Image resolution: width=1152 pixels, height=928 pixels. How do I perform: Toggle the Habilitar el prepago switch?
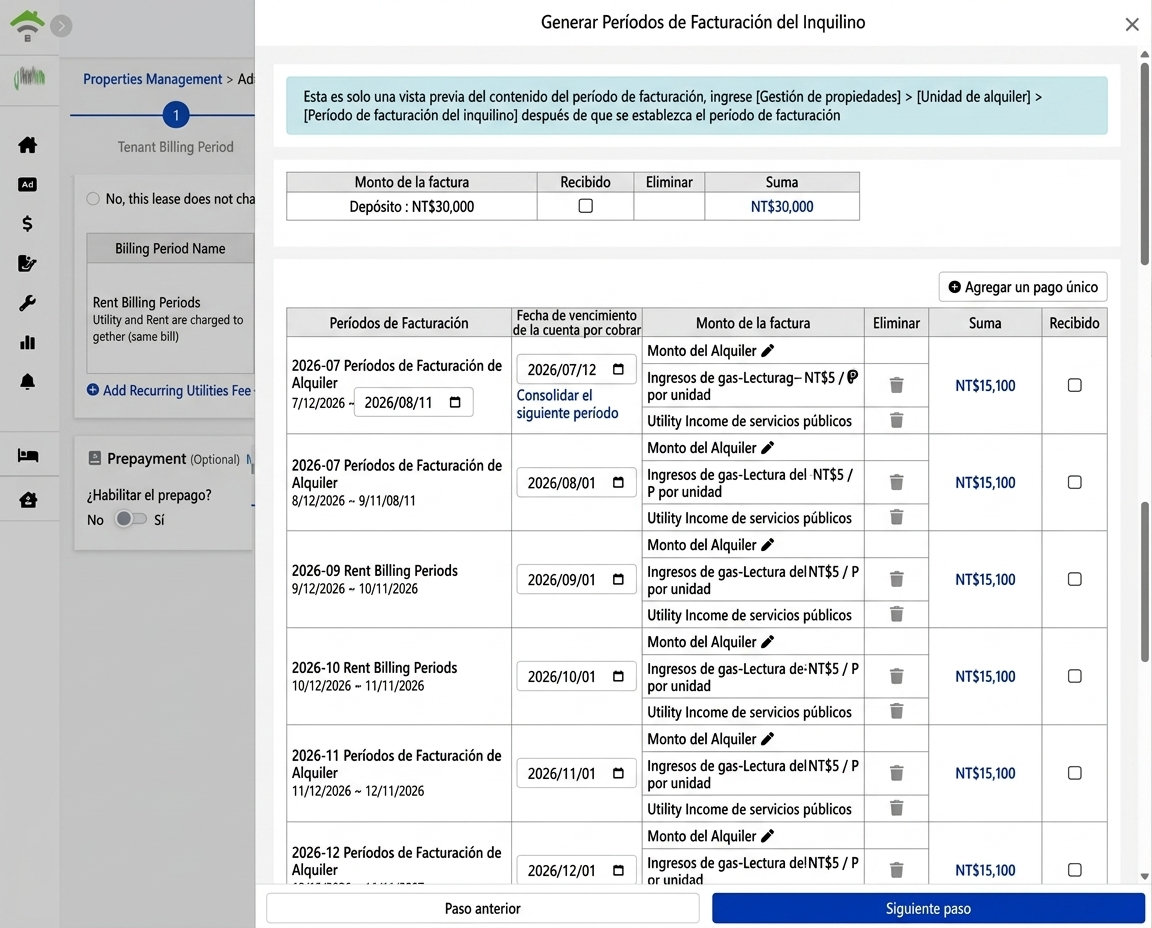click(x=130, y=519)
